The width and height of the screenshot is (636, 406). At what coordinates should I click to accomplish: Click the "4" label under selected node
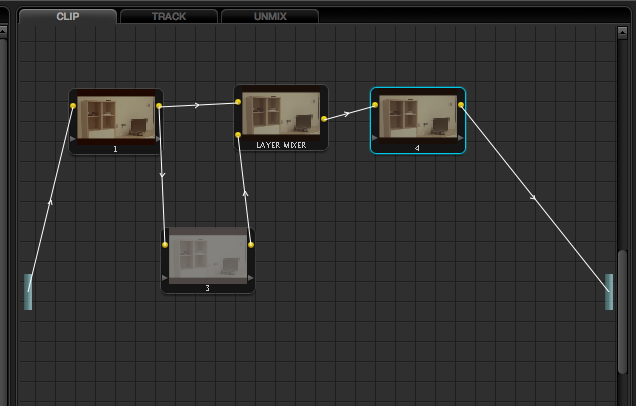tap(417, 148)
